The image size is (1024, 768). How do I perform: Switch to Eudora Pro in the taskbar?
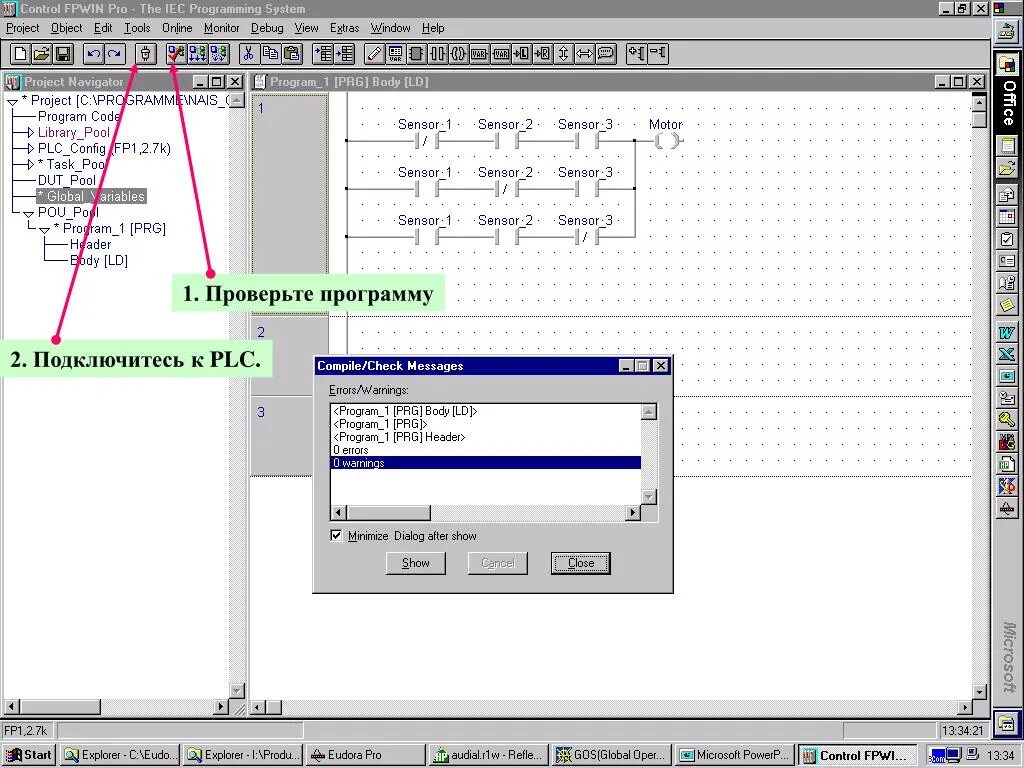coord(365,755)
